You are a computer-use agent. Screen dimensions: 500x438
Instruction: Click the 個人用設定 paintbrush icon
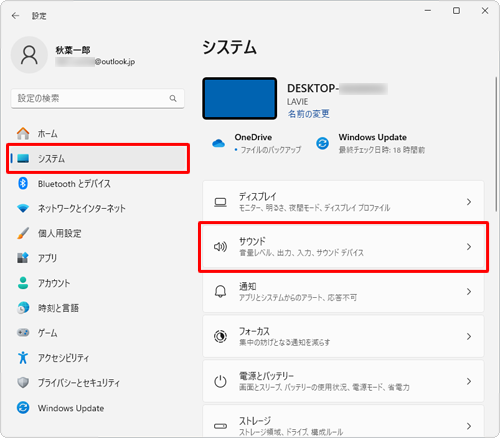pyautogui.click(x=23, y=233)
